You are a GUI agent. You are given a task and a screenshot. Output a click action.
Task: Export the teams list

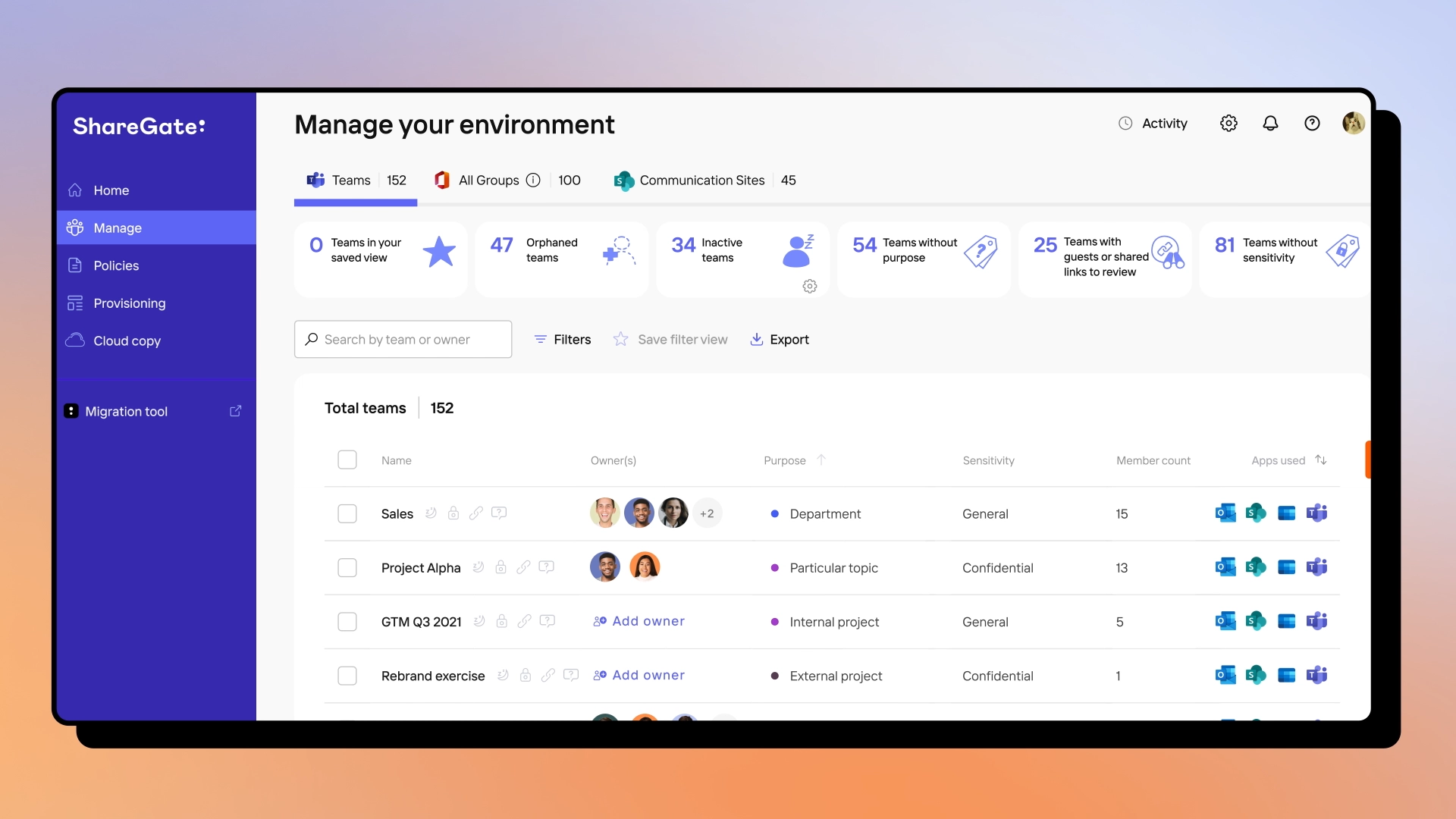point(779,340)
